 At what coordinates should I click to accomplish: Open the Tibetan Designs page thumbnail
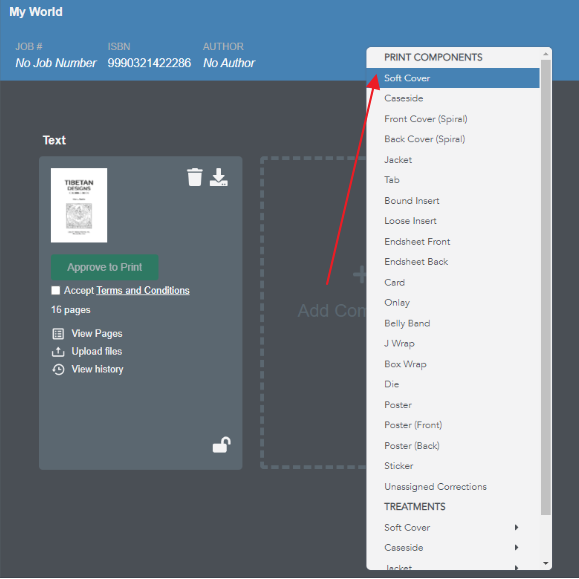point(79,205)
